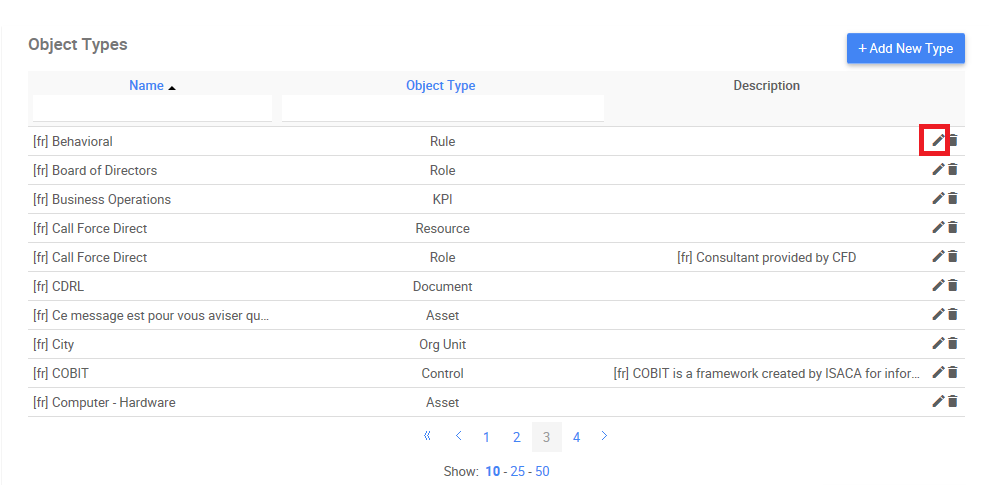Viewport: 990px width, 485px height.
Task: Edit the COBIT control entry
Action: 938,373
